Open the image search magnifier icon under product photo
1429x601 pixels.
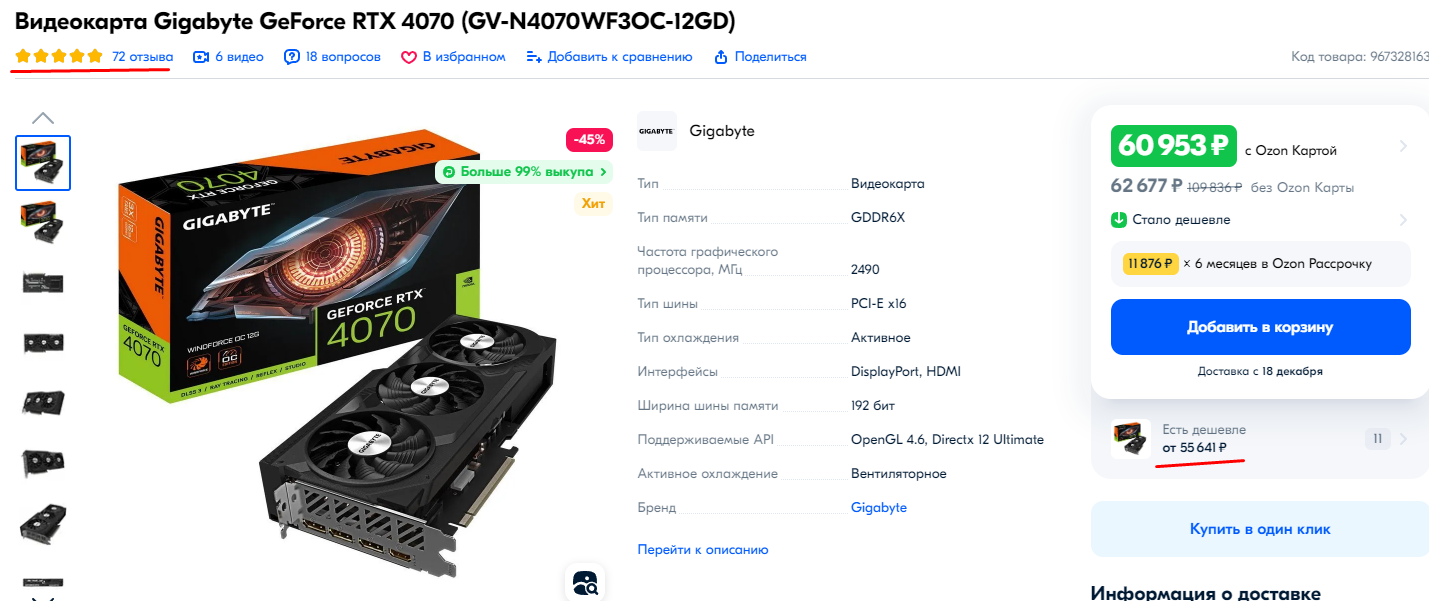pos(585,582)
